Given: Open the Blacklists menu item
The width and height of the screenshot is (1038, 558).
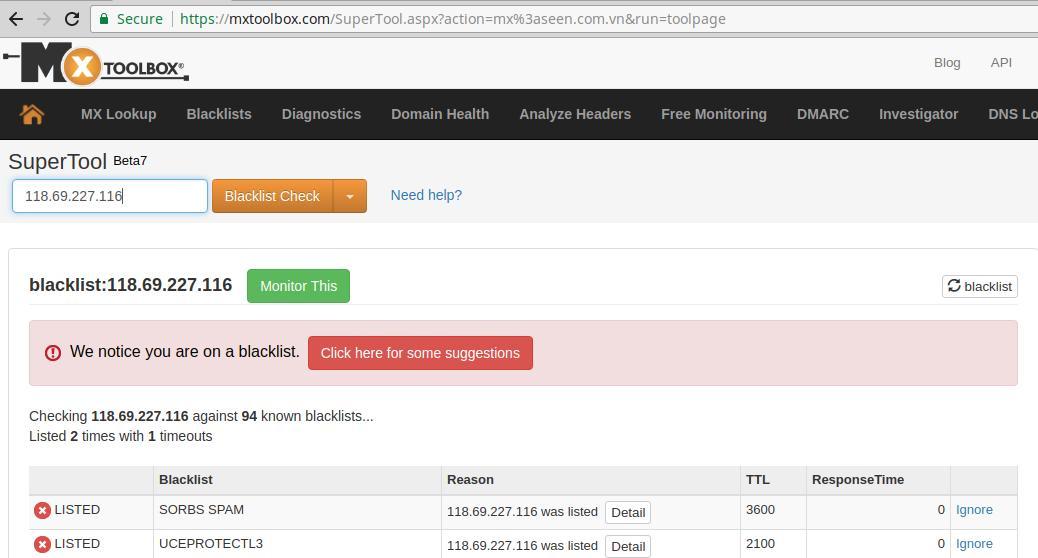Looking at the screenshot, I should 219,114.
